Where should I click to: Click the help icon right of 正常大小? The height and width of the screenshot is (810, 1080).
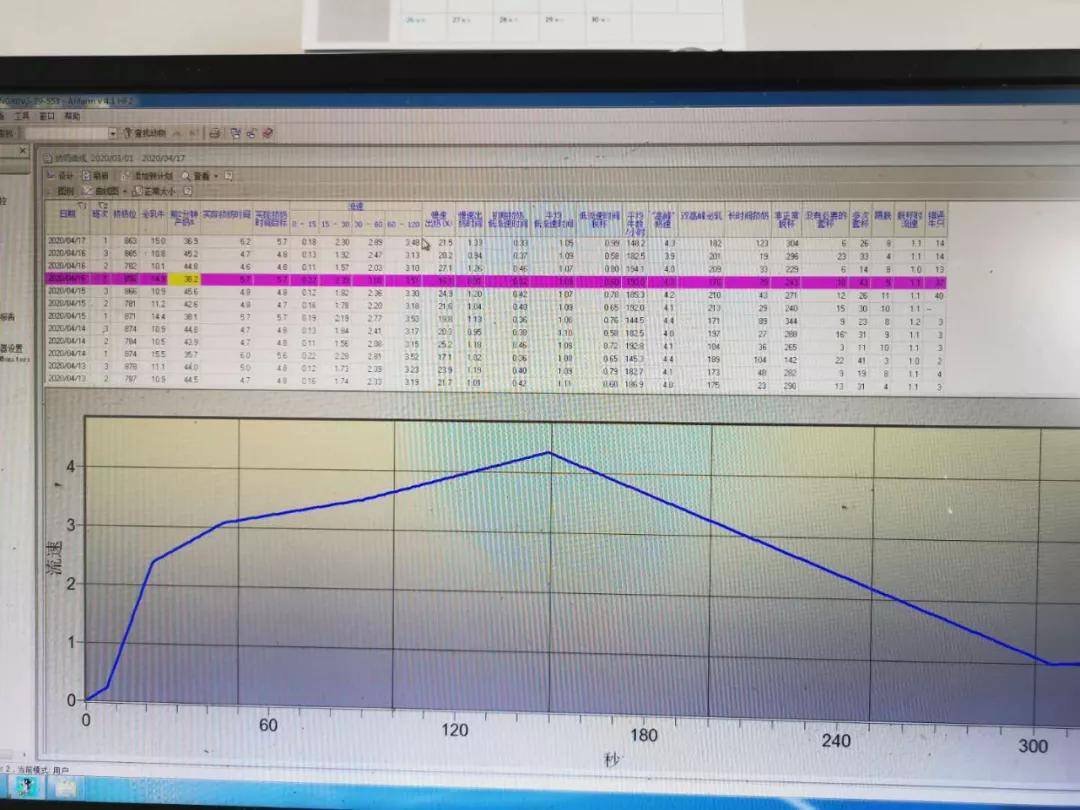coord(187,191)
